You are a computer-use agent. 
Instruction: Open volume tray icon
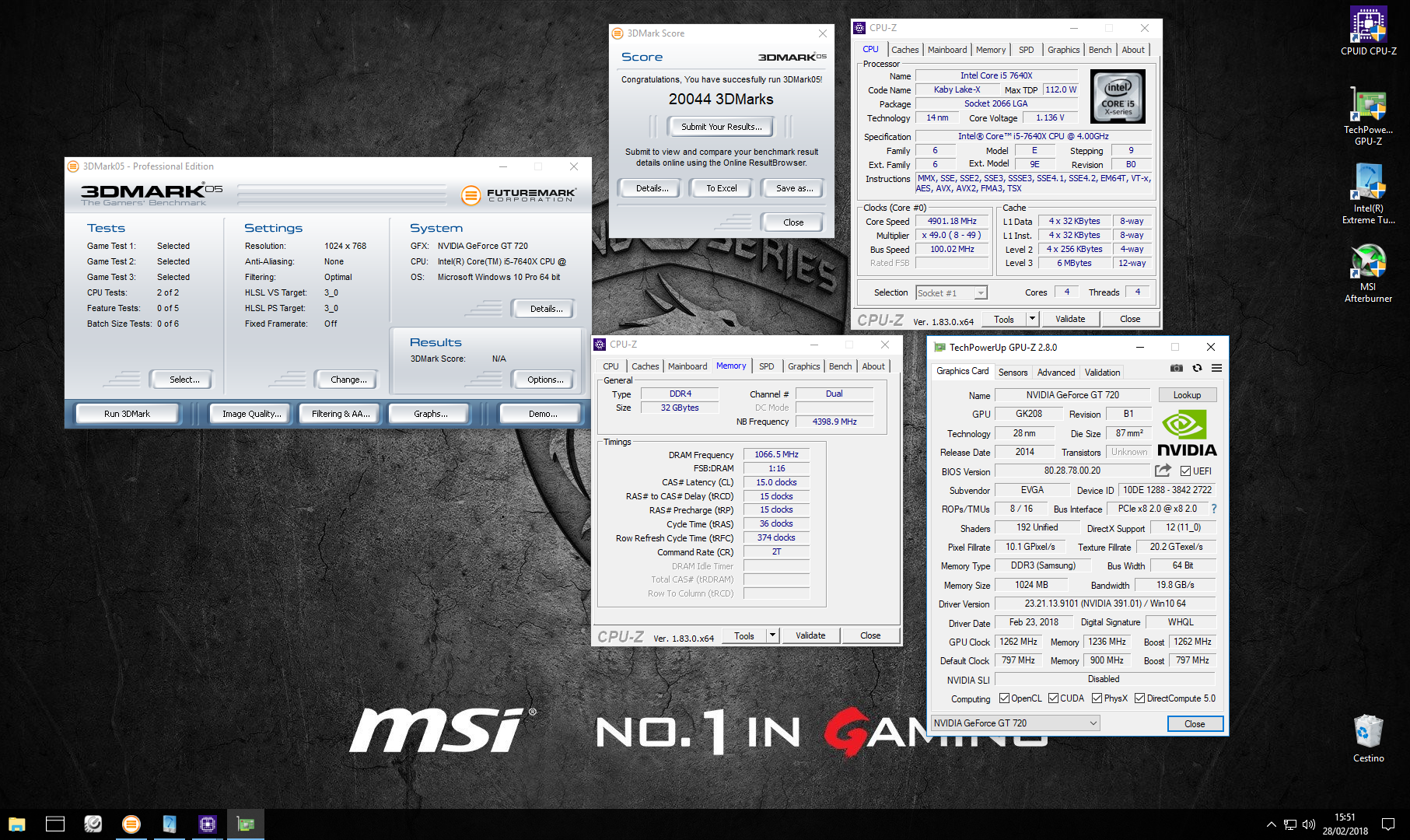(1308, 824)
